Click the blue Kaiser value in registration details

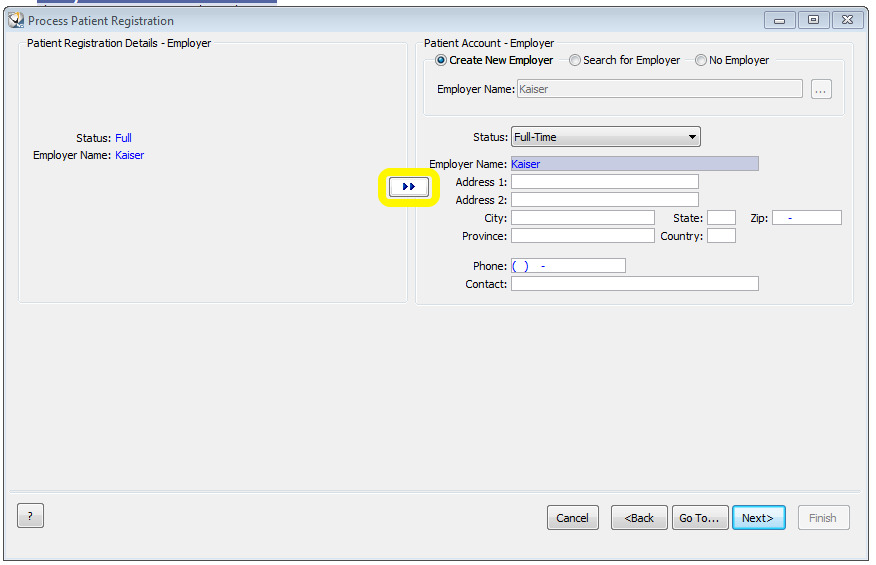pos(130,155)
